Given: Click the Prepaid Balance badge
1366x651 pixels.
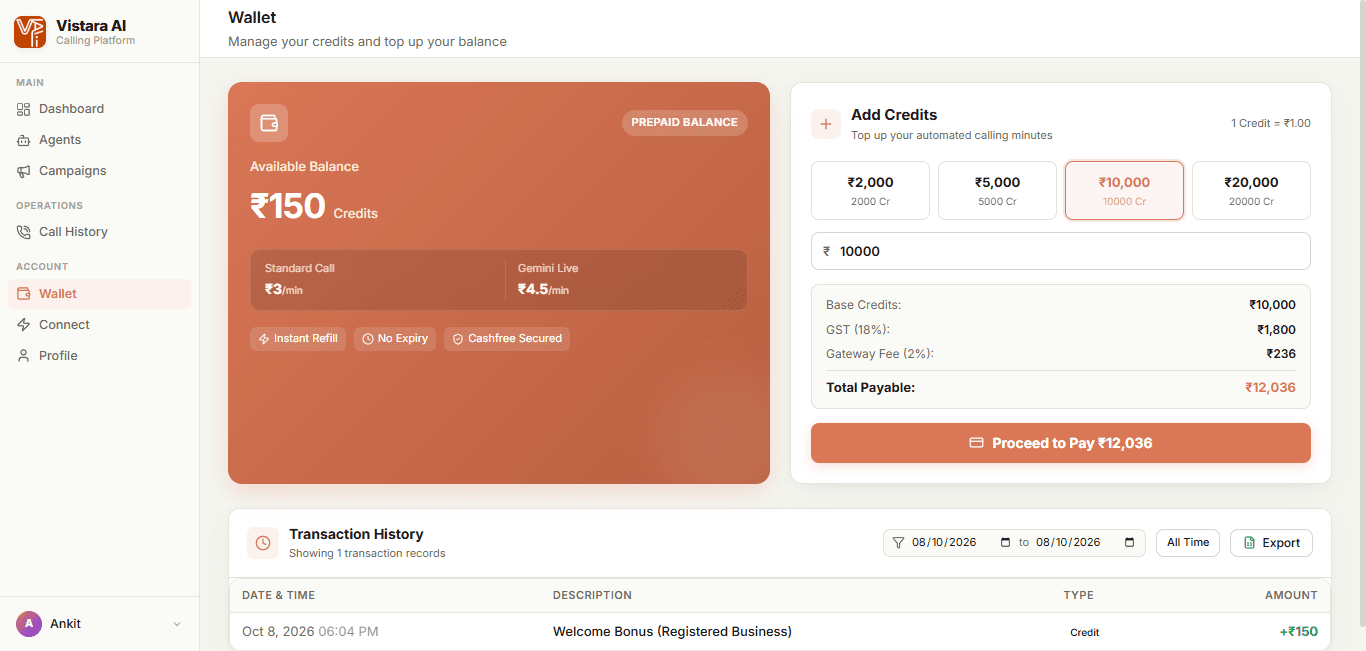Looking at the screenshot, I should 685,123.
